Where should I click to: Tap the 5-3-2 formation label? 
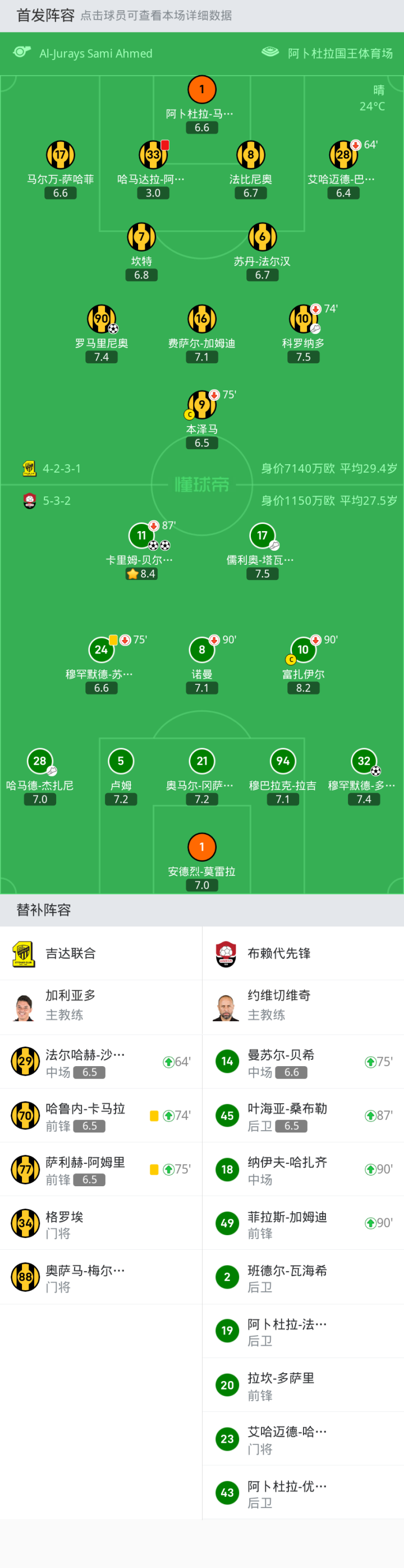[x=57, y=501]
